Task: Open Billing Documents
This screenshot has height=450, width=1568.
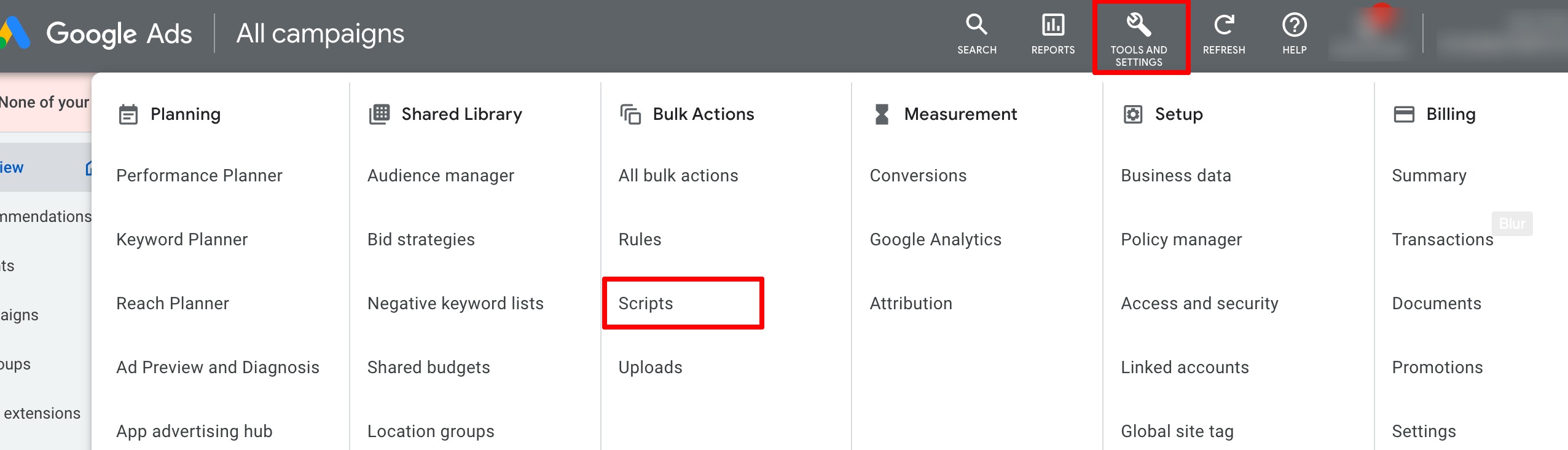Action: pos(1437,304)
